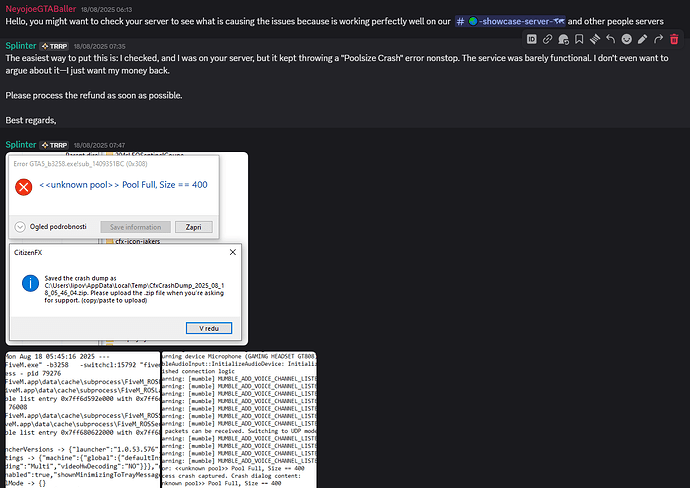Delete the message with the red trash icon
The width and height of the screenshot is (690, 488).
click(x=674, y=39)
